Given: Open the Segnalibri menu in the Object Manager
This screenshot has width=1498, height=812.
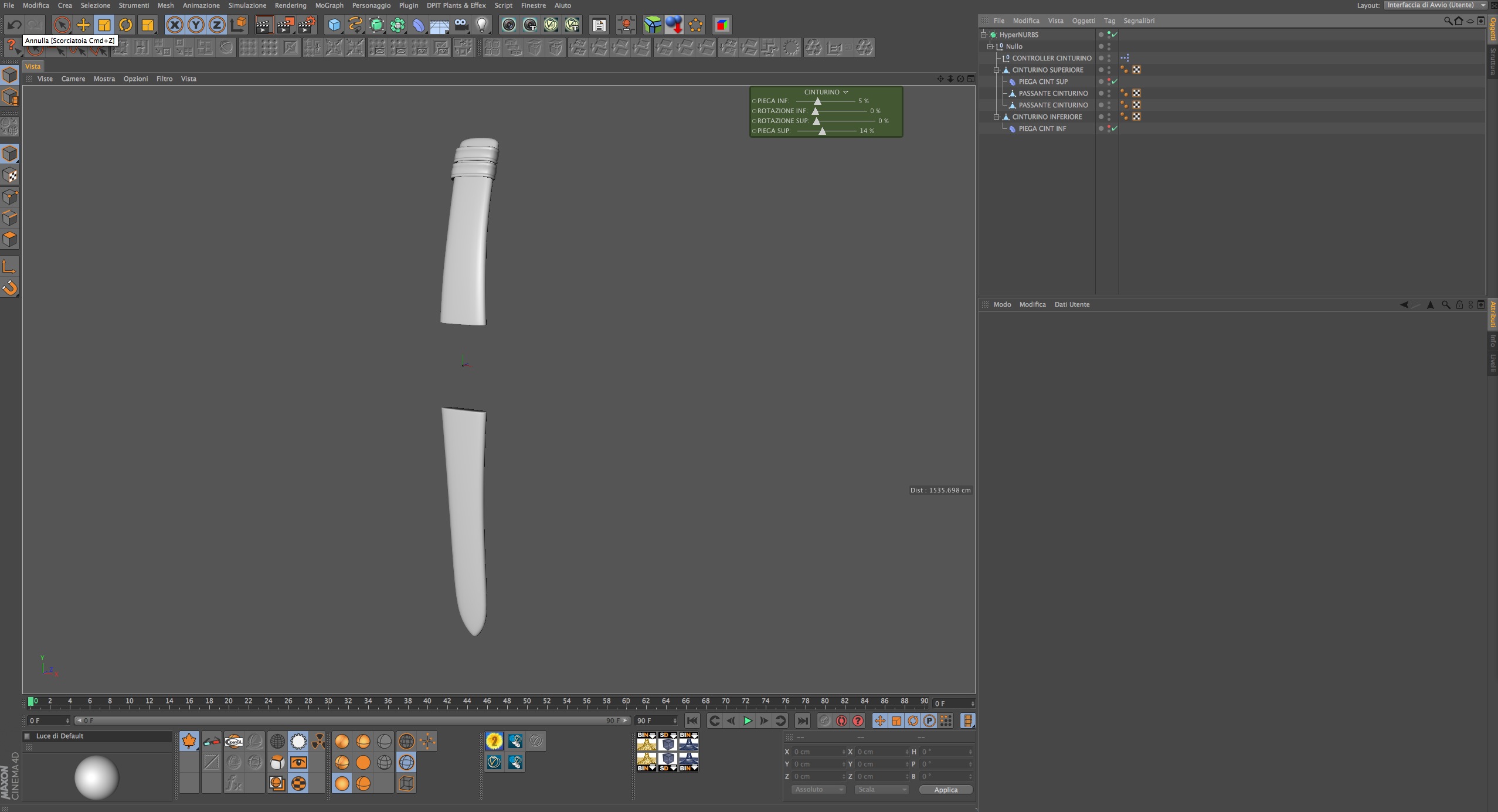Looking at the screenshot, I should click(x=1139, y=21).
